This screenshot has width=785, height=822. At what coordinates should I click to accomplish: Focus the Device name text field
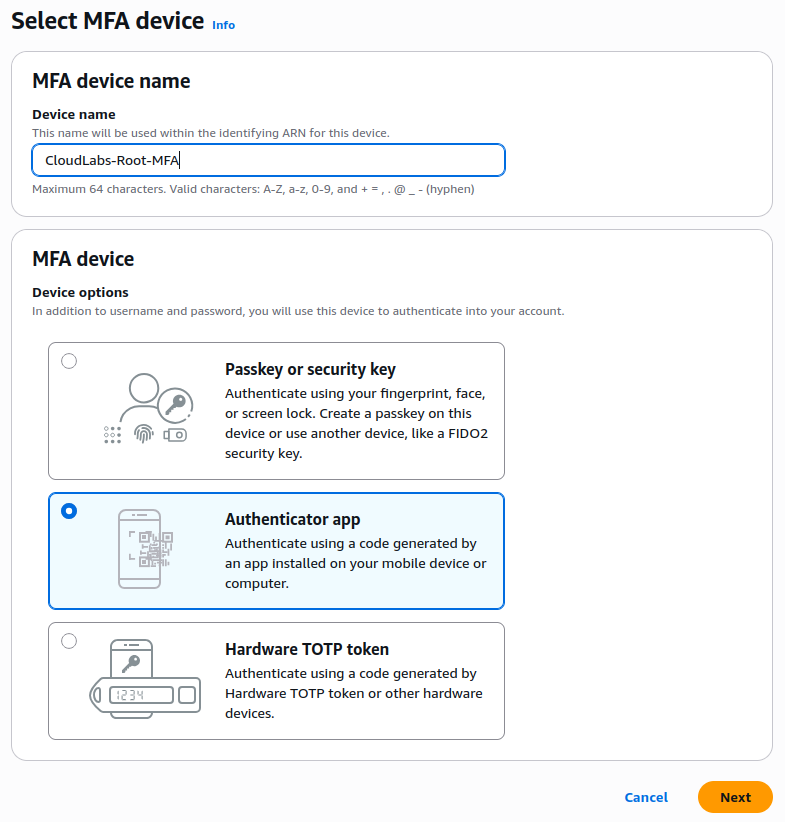click(x=268, y=160)
